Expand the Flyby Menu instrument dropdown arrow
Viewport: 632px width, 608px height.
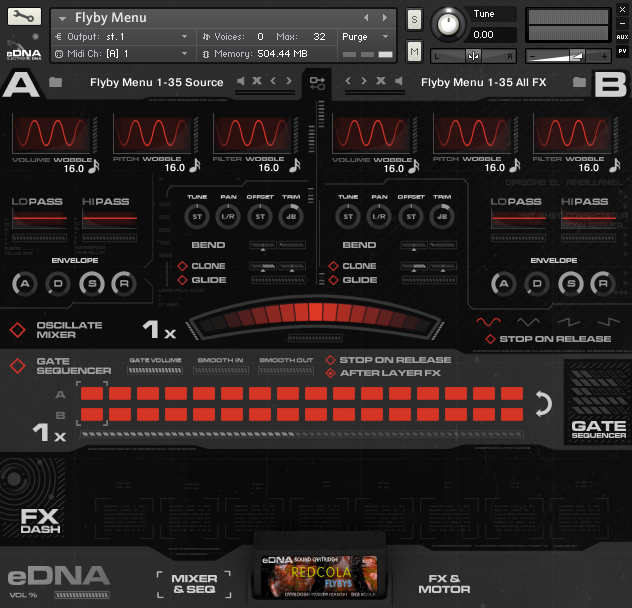(62, 18)
